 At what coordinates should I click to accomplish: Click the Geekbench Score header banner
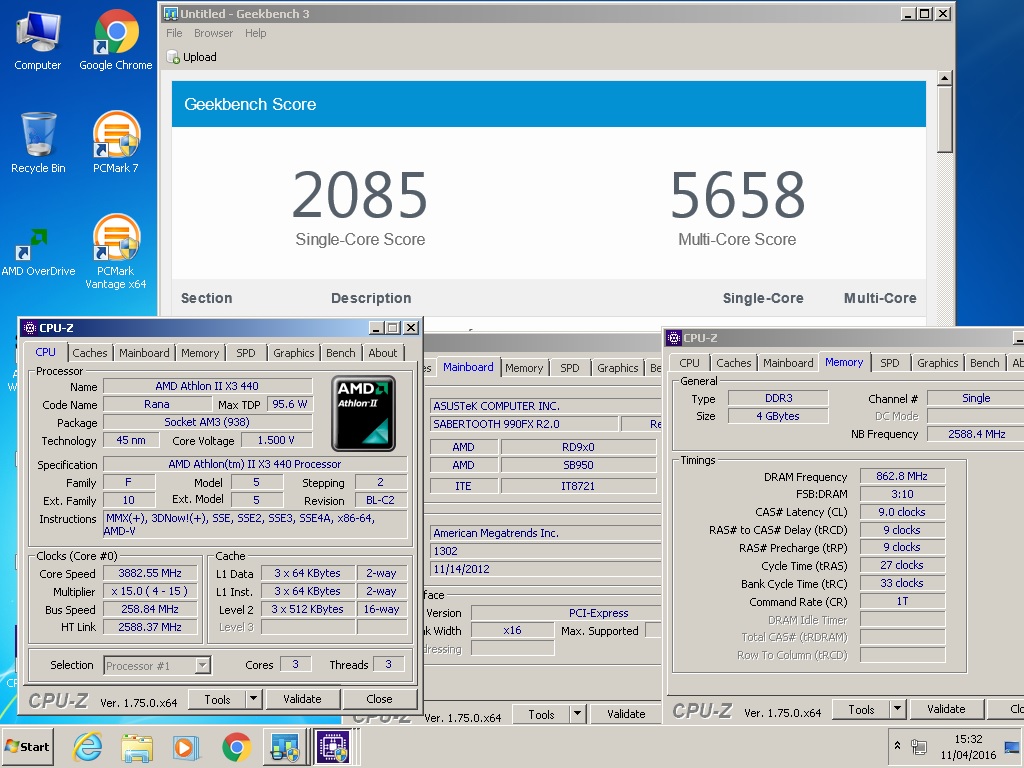click(549, 104)
